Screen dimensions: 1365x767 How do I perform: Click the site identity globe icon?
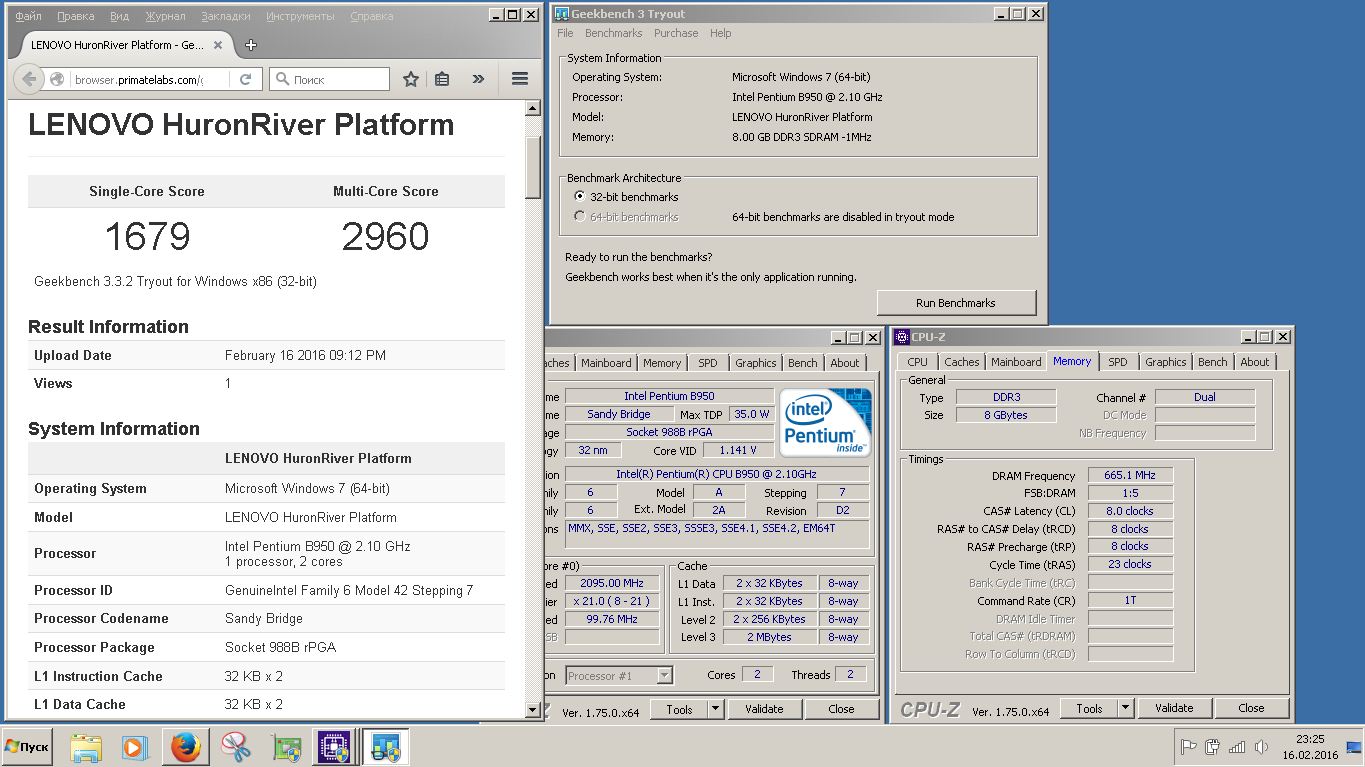[x=57, y=79]
